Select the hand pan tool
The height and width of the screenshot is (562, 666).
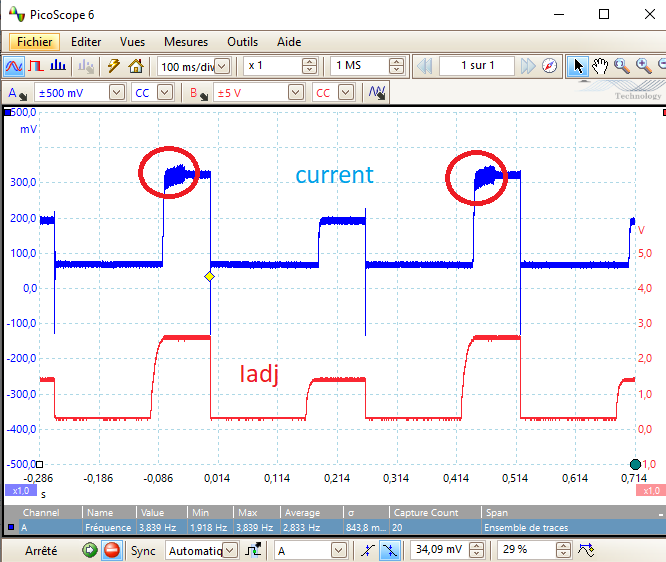tap(600, 66)
